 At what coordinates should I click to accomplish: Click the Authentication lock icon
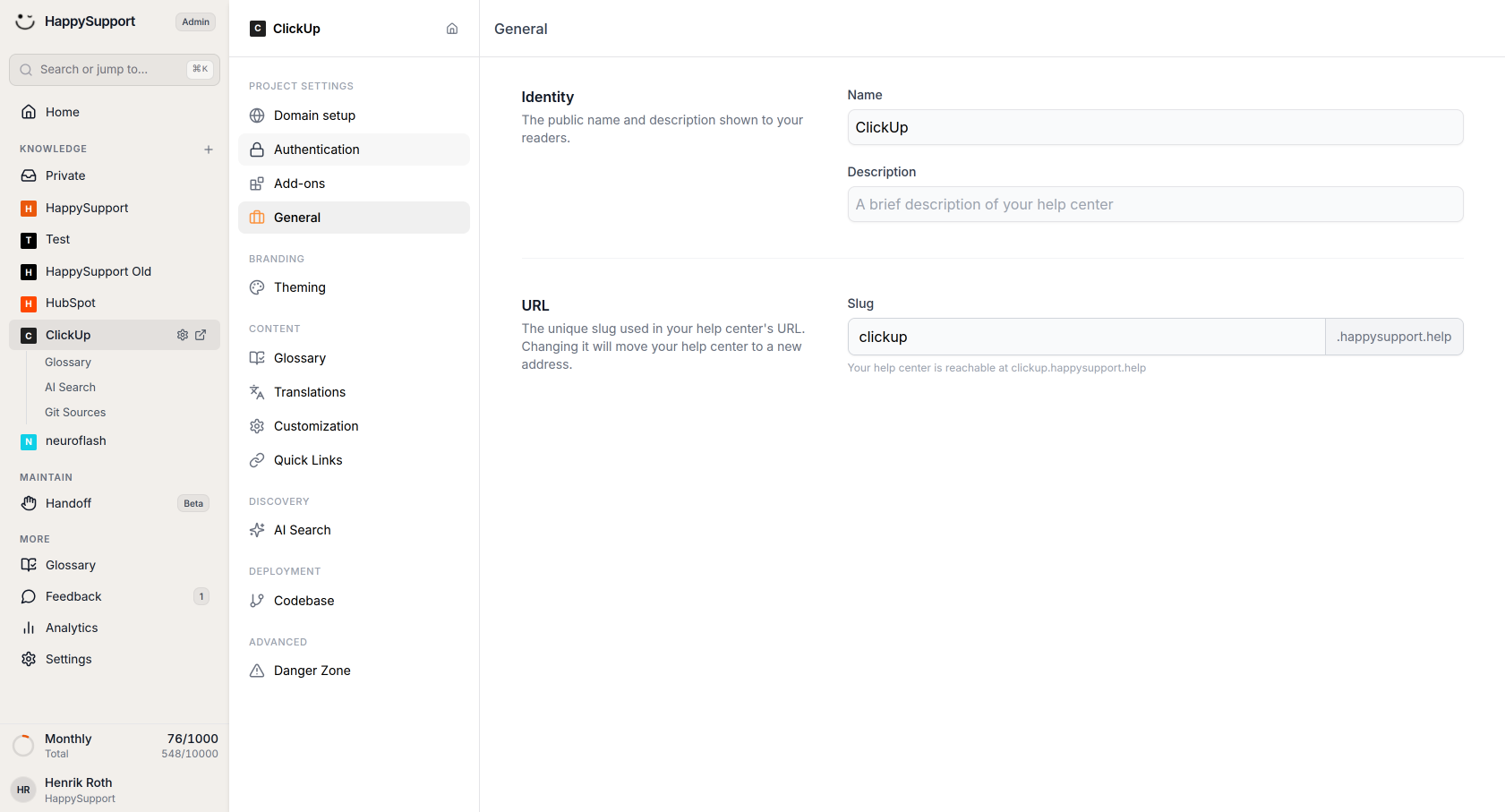(257, 150)
